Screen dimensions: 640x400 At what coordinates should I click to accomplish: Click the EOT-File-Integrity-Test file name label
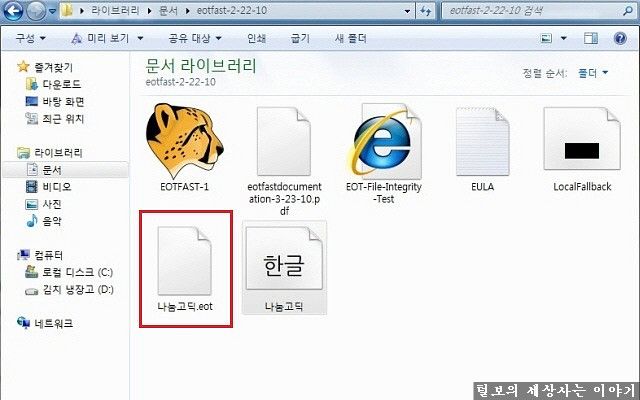tap(384, 193)
